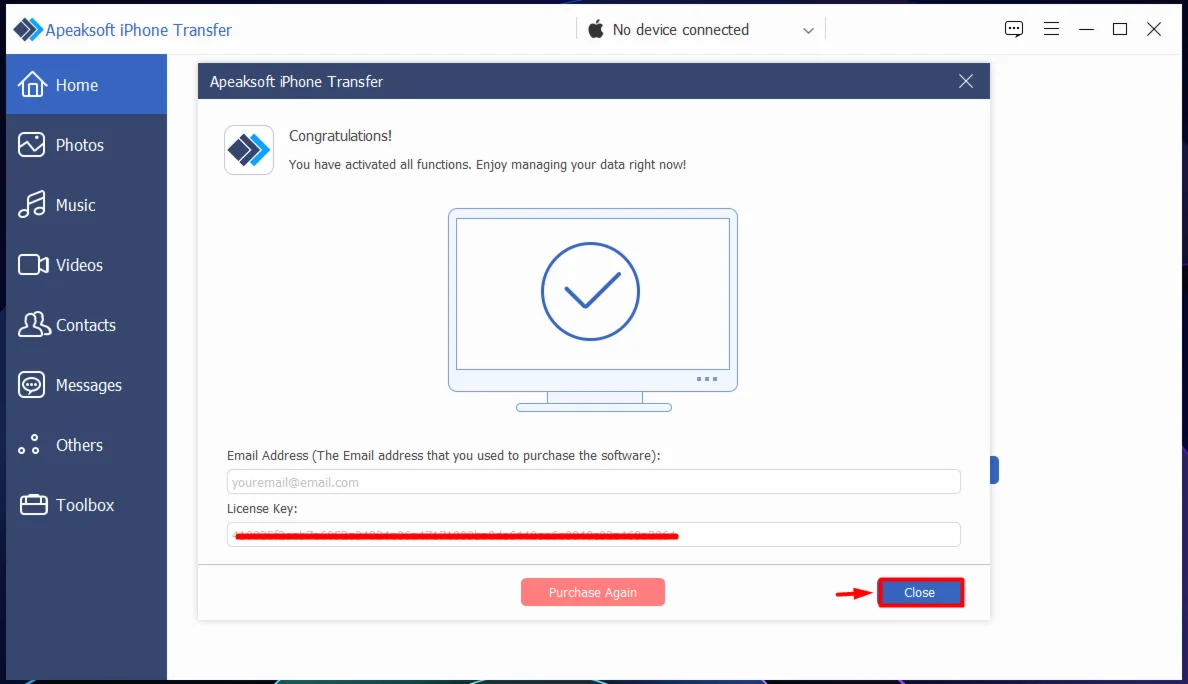Screen dimensions: 1188x684
Task: Minimize the main application window
Action: [1086, 29]
